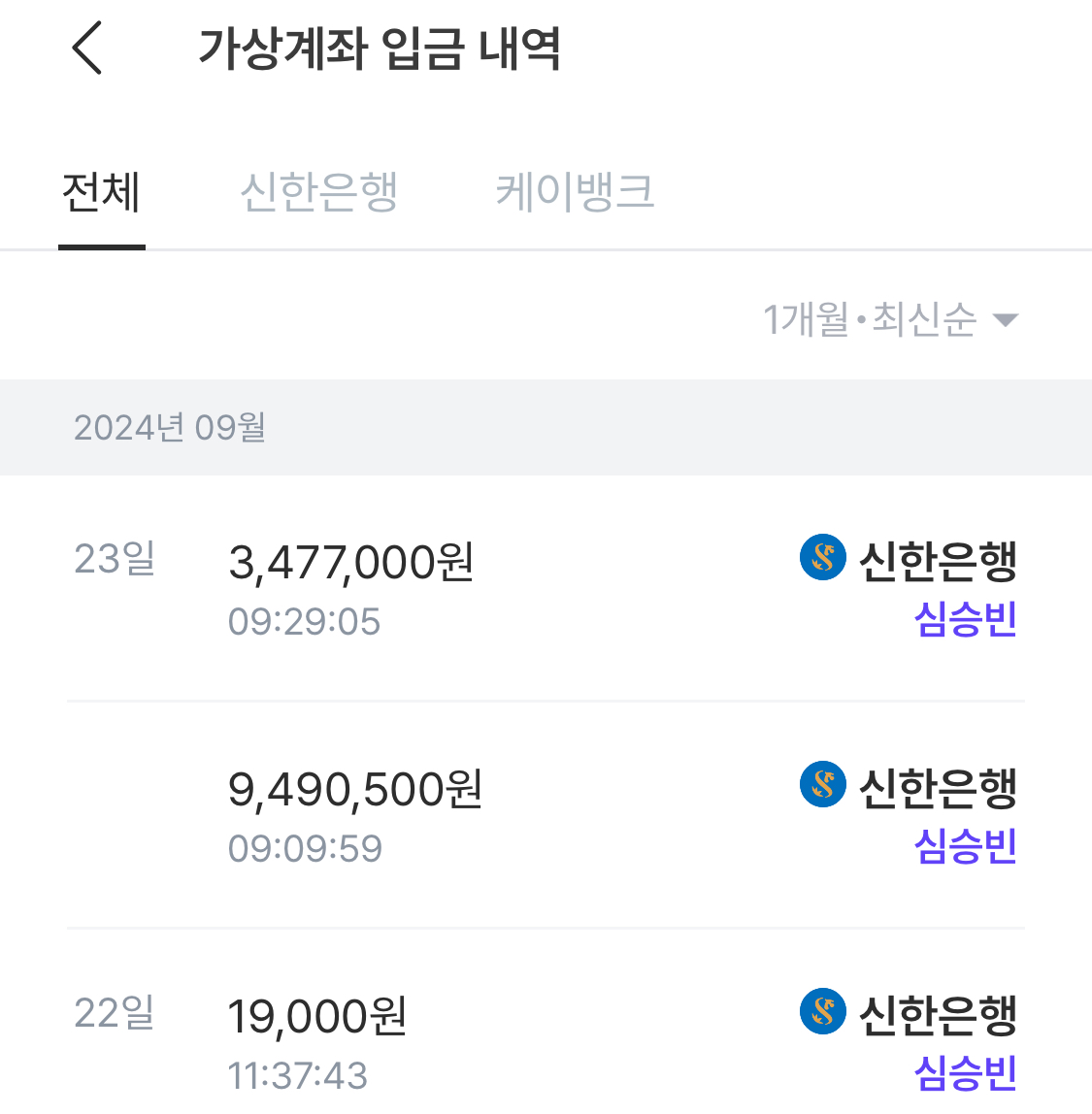Select the 3,477,000원 deposit amount

pos(351,564)
